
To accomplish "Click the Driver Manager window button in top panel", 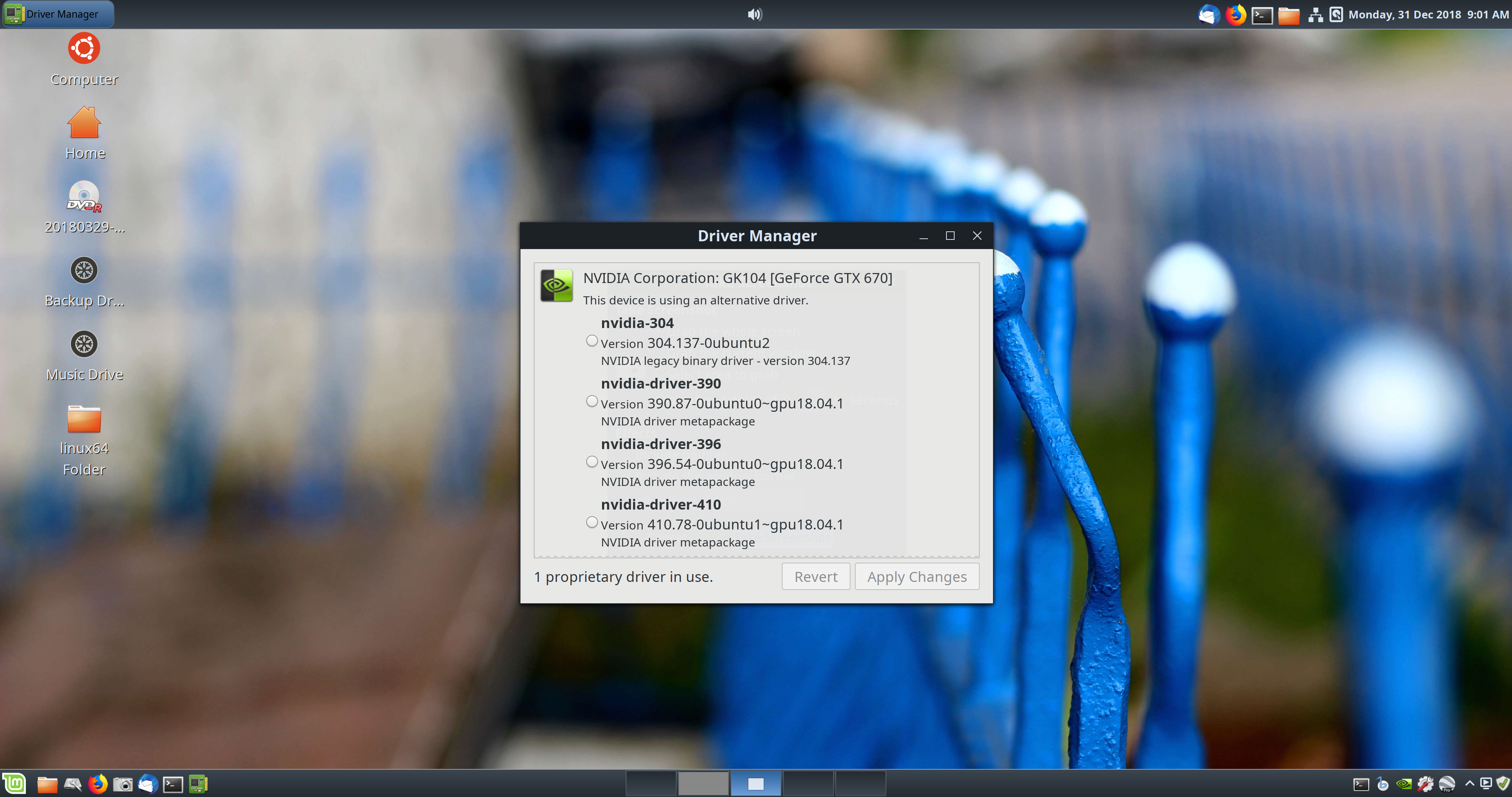I will pos(58,14).
